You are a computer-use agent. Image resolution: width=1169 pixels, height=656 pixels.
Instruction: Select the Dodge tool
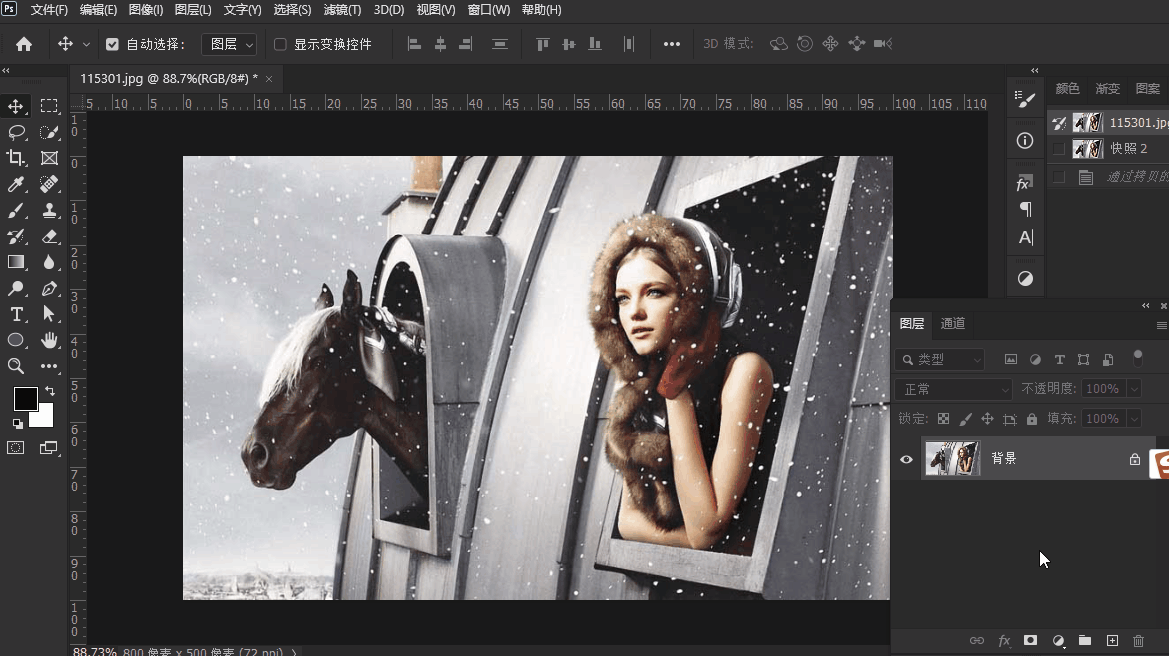point(16,288)
